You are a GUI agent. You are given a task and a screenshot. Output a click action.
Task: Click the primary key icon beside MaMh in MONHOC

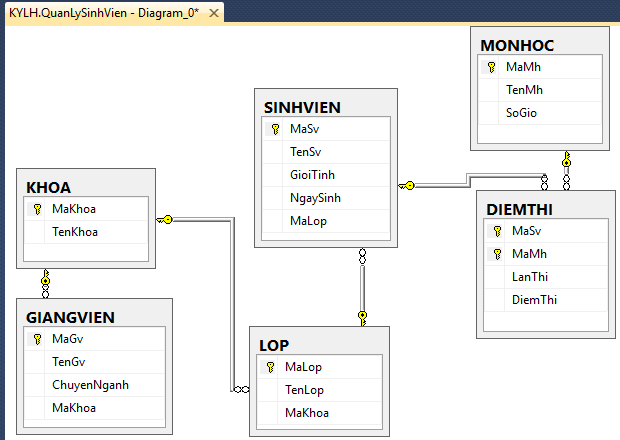[x=491, y=67]
